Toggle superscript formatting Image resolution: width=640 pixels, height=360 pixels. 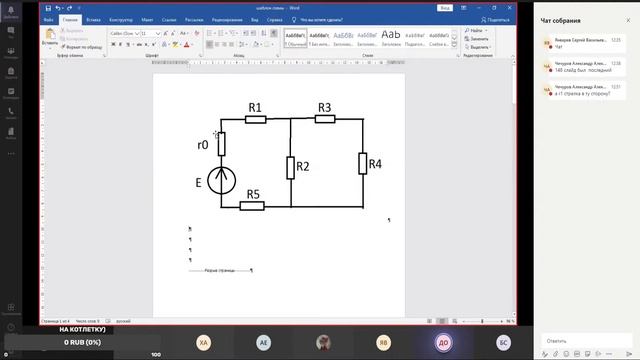154,44
